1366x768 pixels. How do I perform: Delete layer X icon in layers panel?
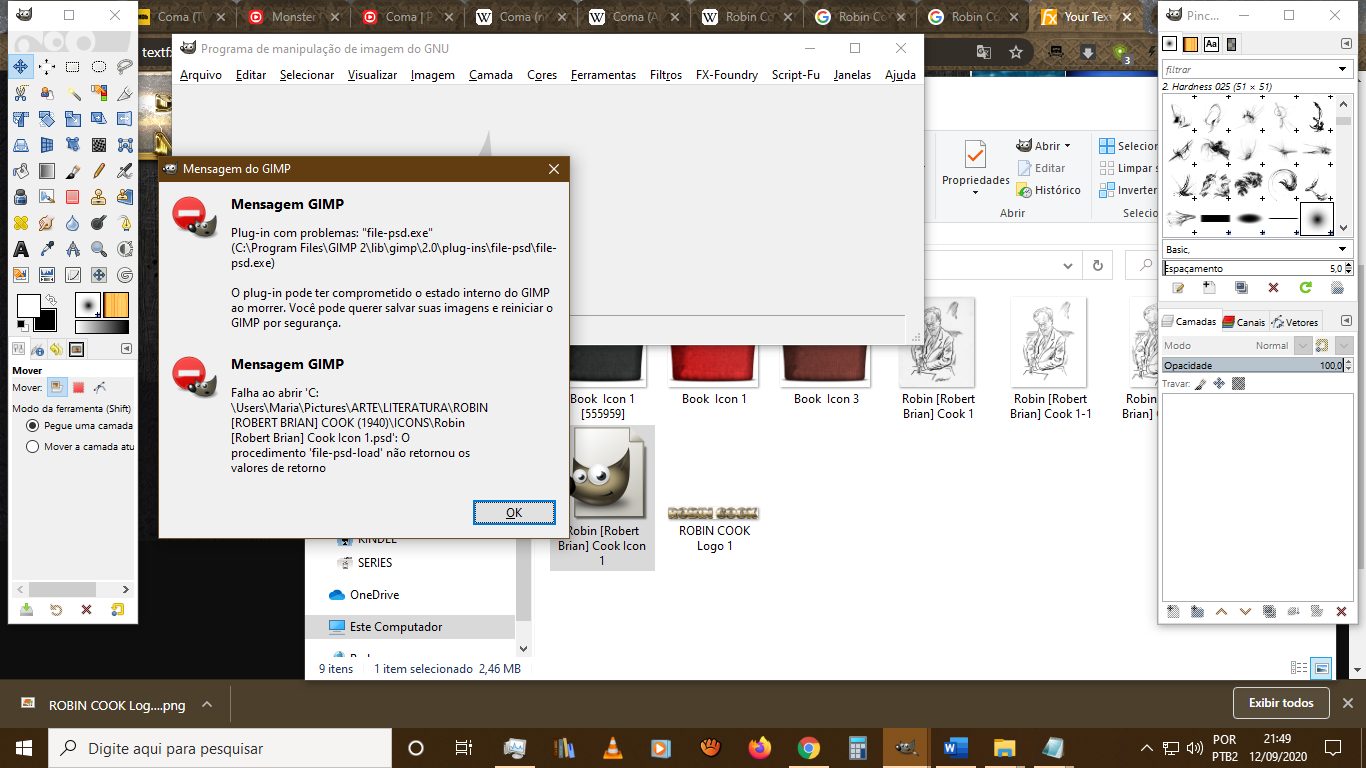[1341, 611]
